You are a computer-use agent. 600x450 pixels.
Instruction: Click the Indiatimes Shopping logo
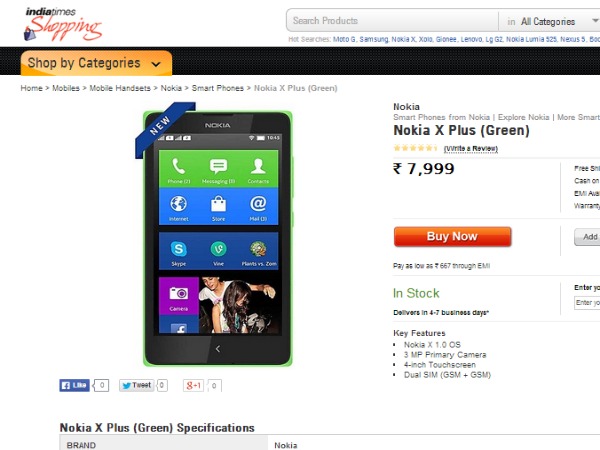click(x=63, y=22)
